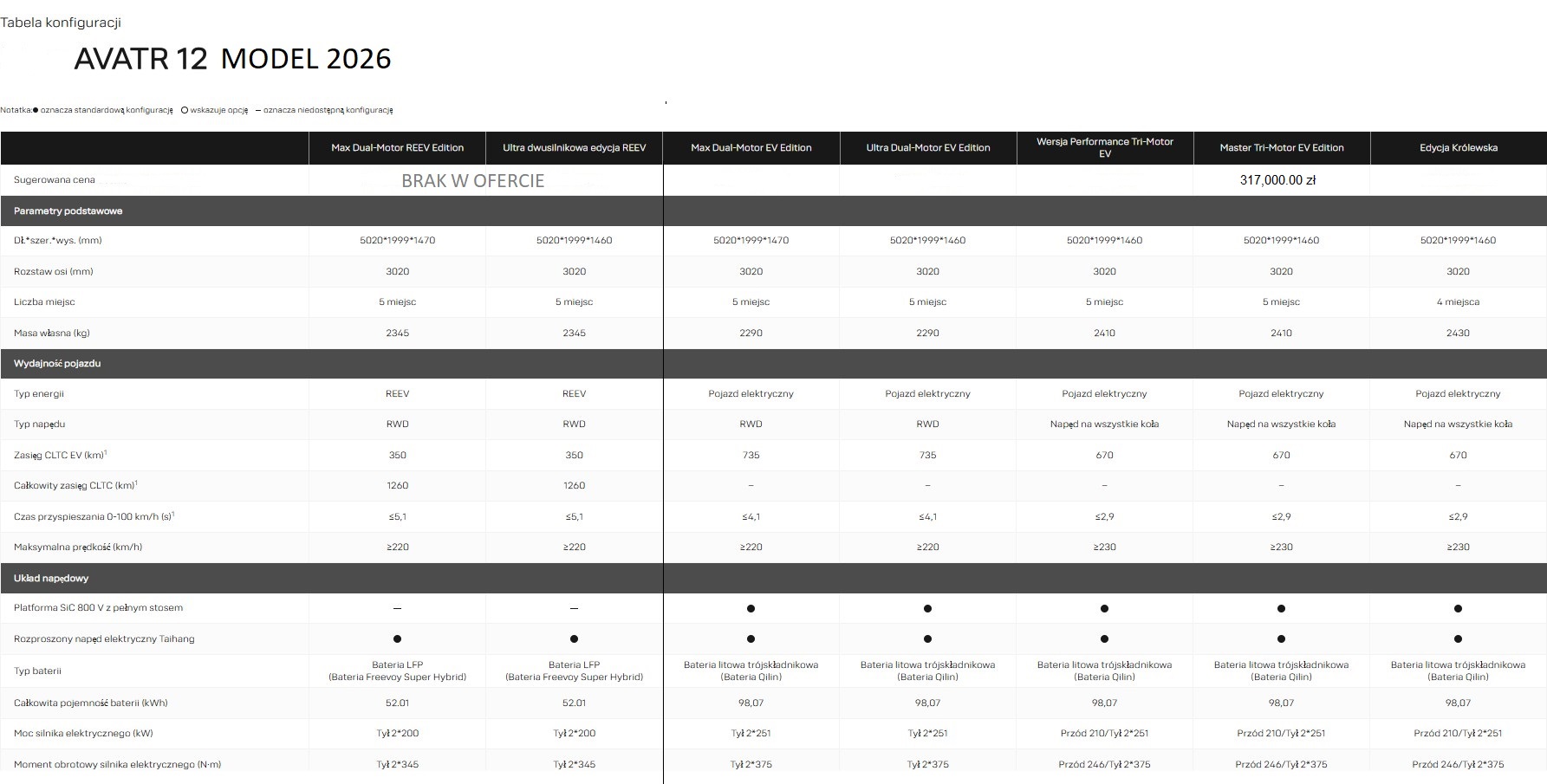Image resolution: width=1547 pixels, height=784 pixels.
Task: Select the Edycja Królewska column header
Action: (1458, 148)
